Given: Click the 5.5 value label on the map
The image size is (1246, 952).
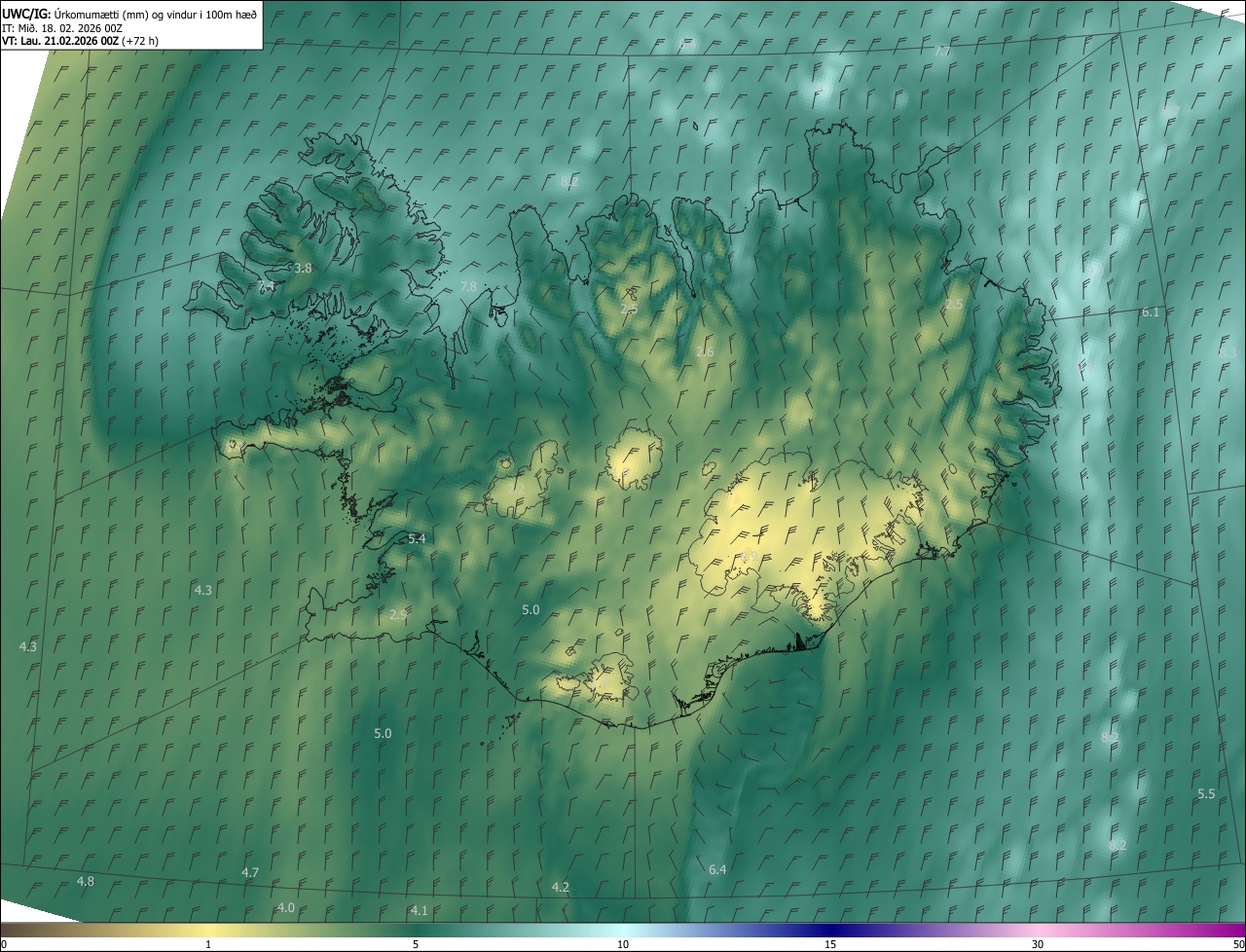Looking at the screenshot, I should point(1206,794).
